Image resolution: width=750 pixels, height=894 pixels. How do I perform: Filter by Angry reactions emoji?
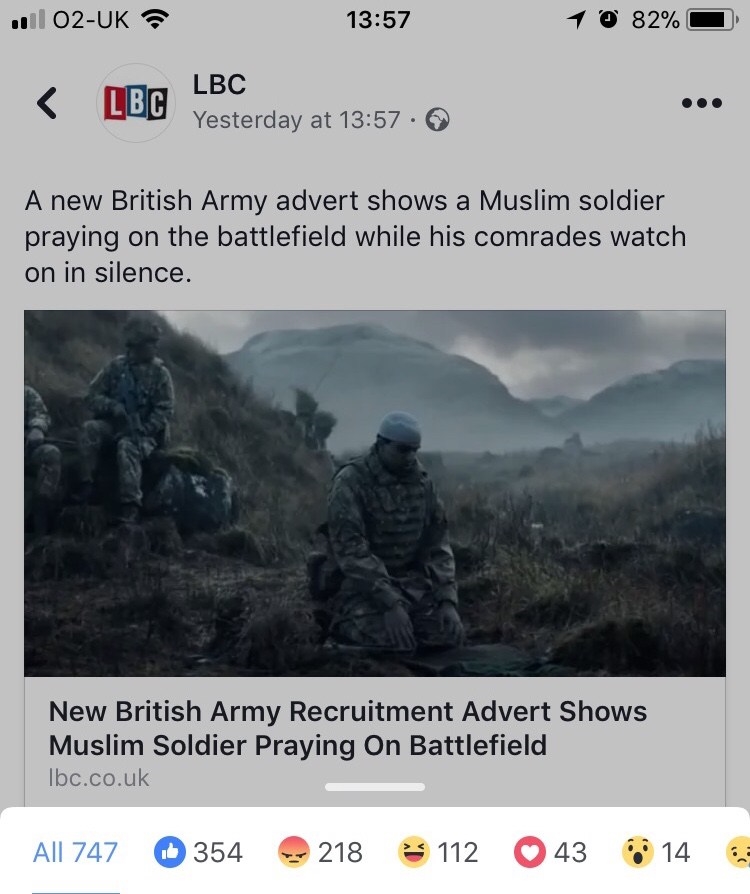pyautogui.click(x=294, y=852)
